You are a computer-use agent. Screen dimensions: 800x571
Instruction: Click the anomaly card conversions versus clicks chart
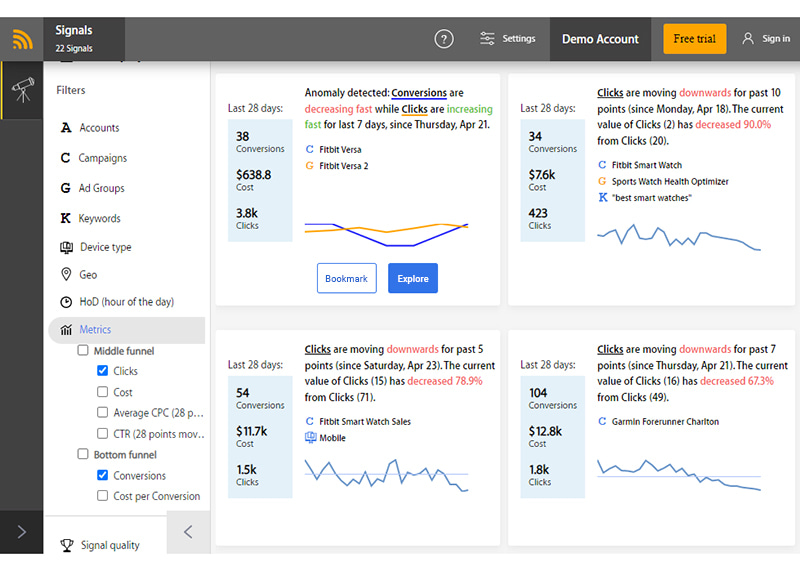pyautogui.click(x=386, y=235)
